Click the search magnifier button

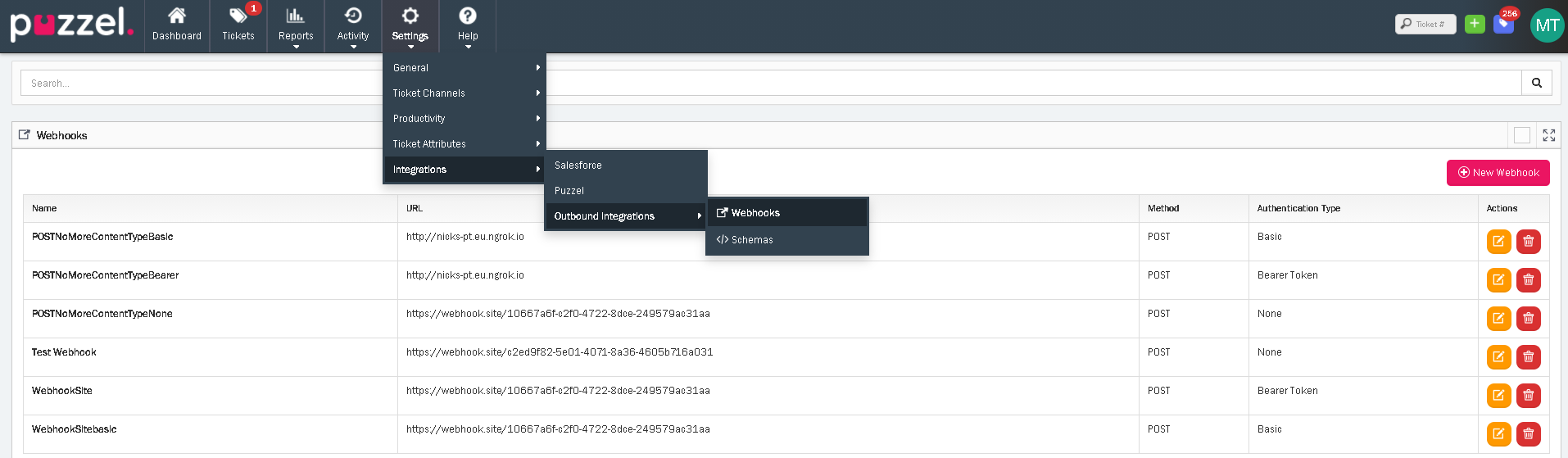coord(1536,83)
